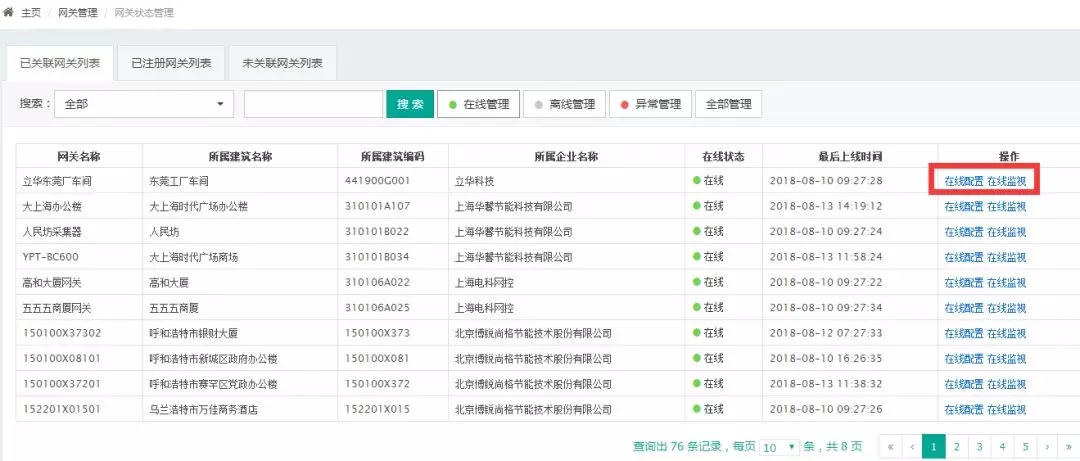Click 在线配置 for 150100X37302

click(x=964, y=334)
